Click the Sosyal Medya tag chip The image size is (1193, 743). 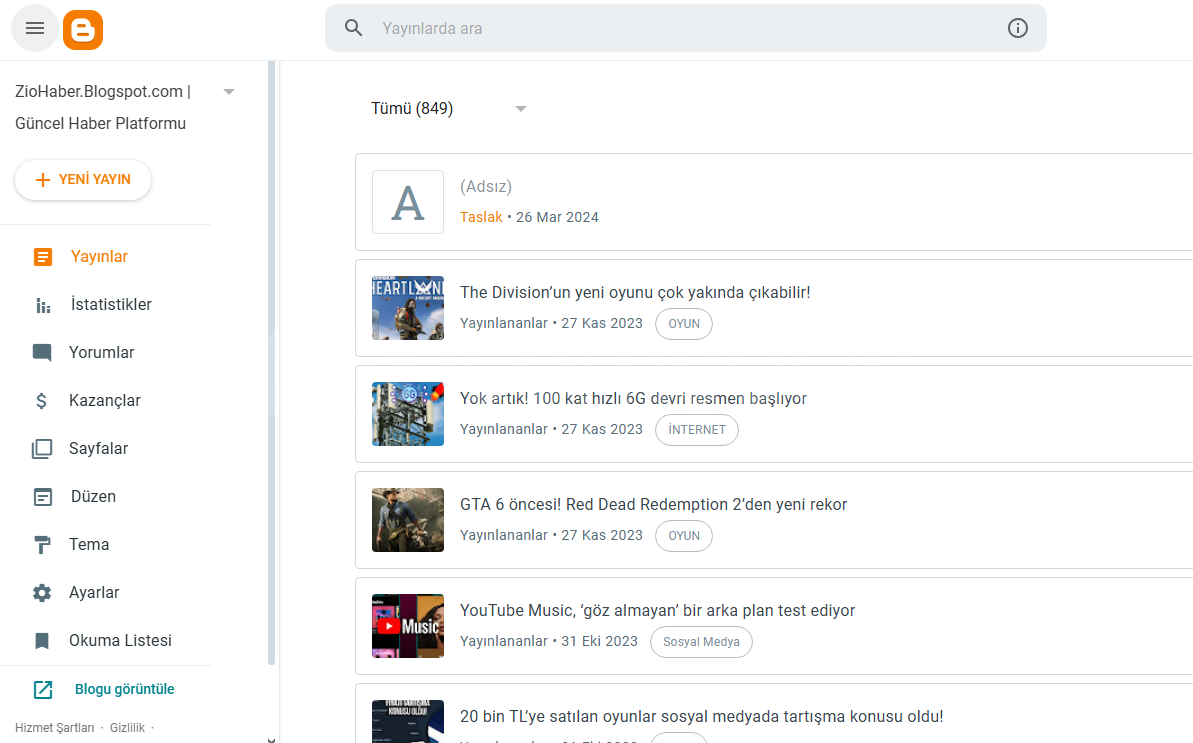(701, 642)
